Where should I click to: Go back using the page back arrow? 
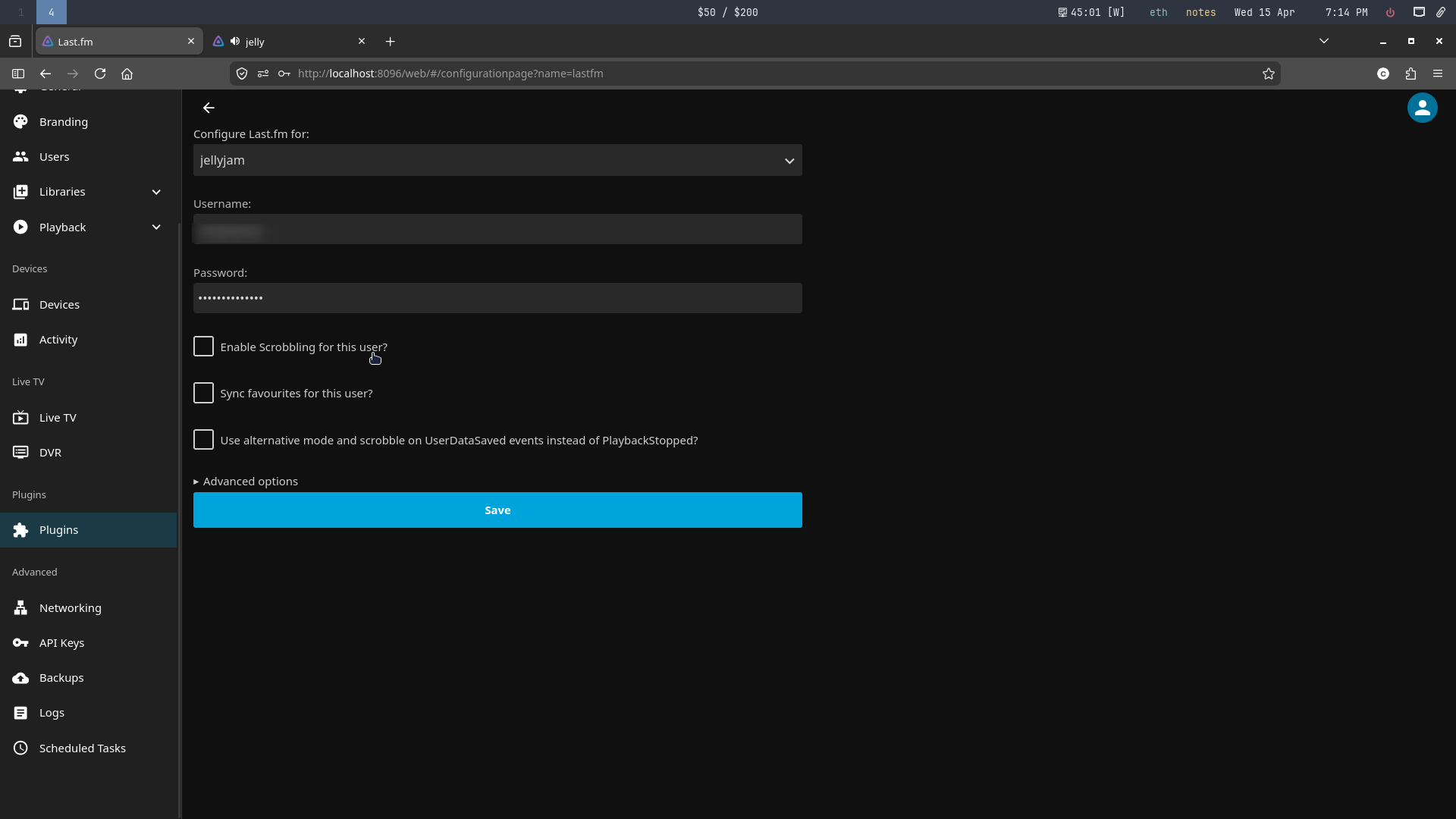coord(209,108)
